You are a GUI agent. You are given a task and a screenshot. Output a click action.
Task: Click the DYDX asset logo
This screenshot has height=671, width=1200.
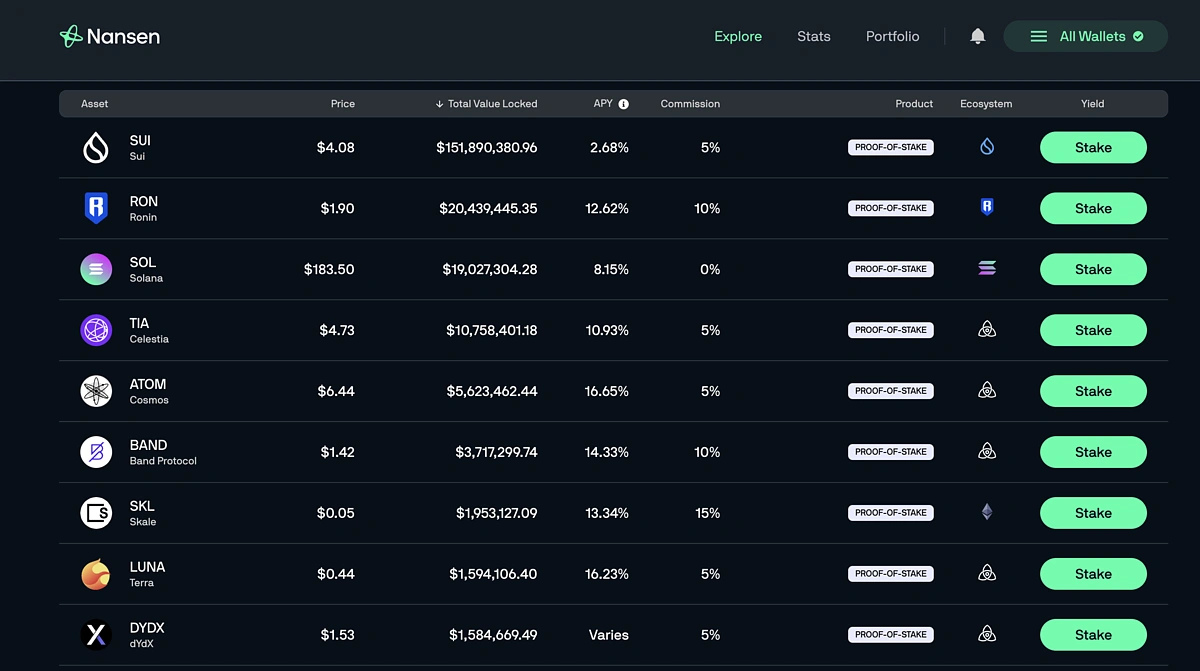pos(96,636)
